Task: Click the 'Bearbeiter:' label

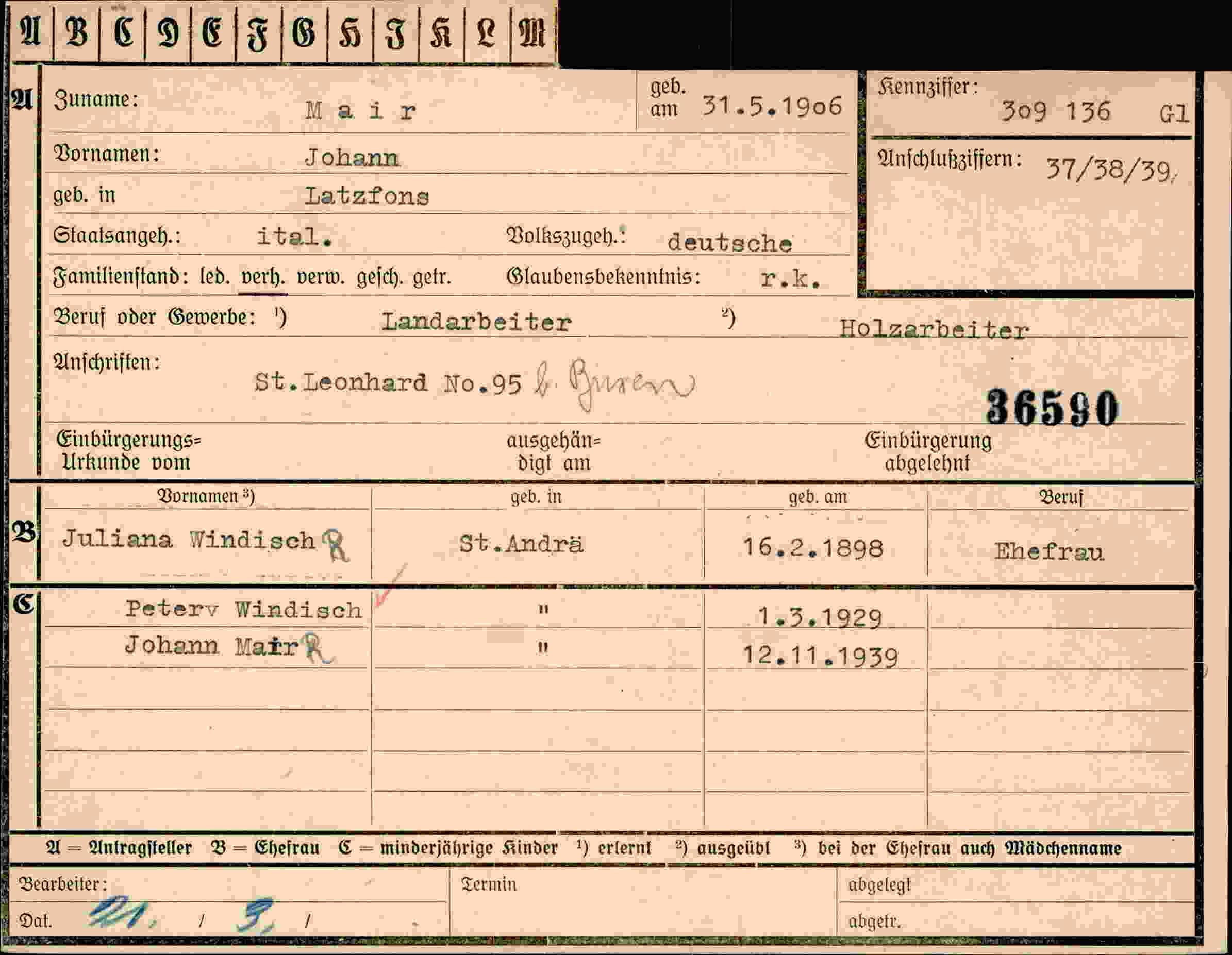Action: click(x=63, y=883)
